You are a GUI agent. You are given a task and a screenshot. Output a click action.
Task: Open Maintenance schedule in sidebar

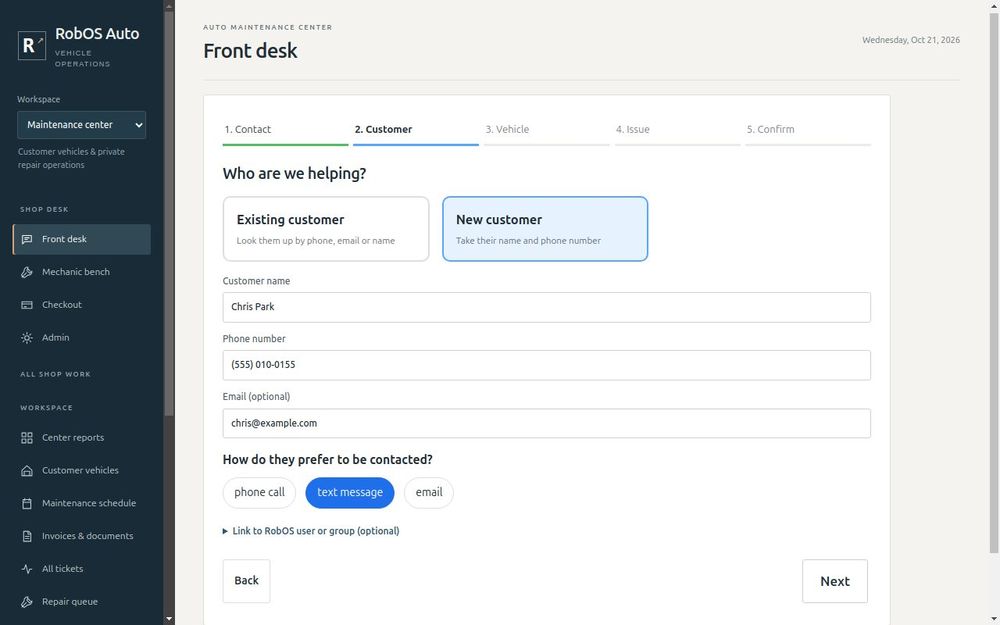(82, 503)
